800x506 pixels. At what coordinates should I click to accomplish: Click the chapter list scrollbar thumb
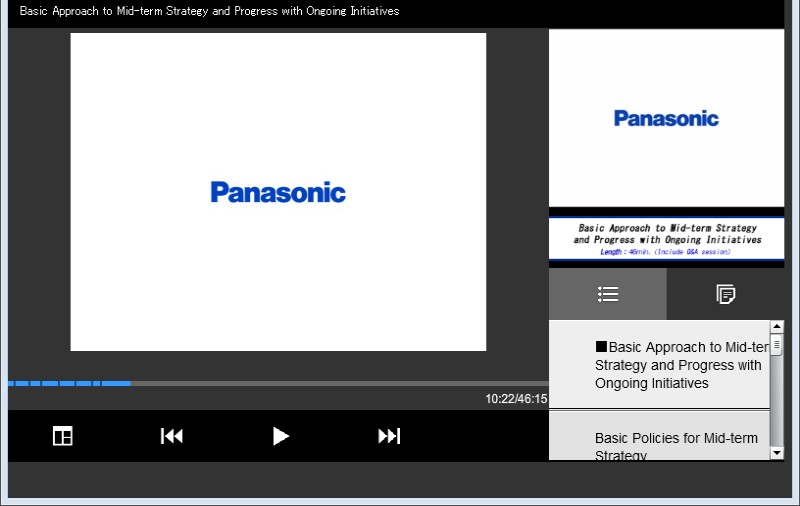pyautogui.click(x=777, y=345)
